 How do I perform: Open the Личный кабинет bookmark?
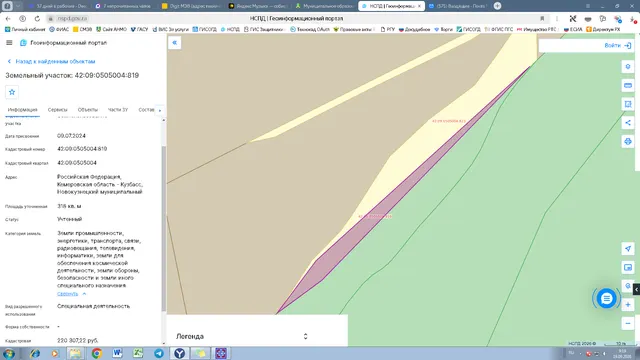25,29
